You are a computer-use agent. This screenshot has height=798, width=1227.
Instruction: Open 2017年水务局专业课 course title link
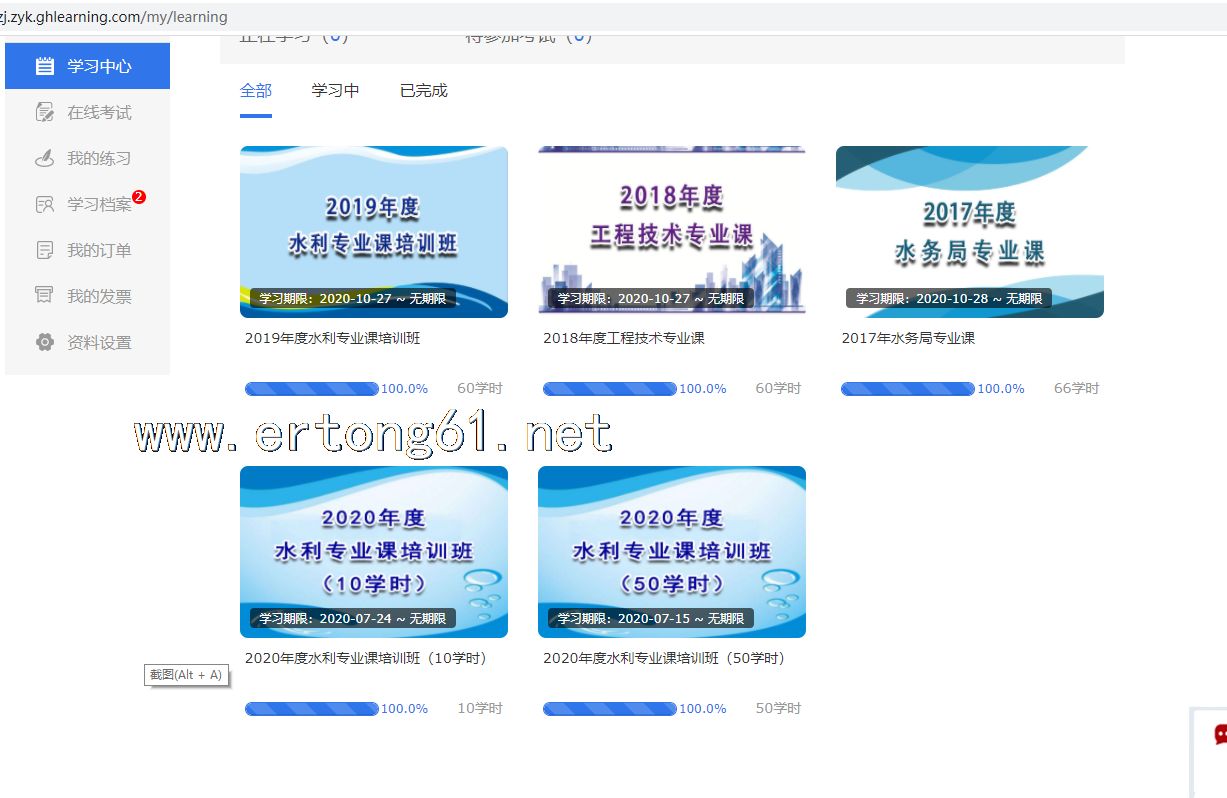(907, 338)
